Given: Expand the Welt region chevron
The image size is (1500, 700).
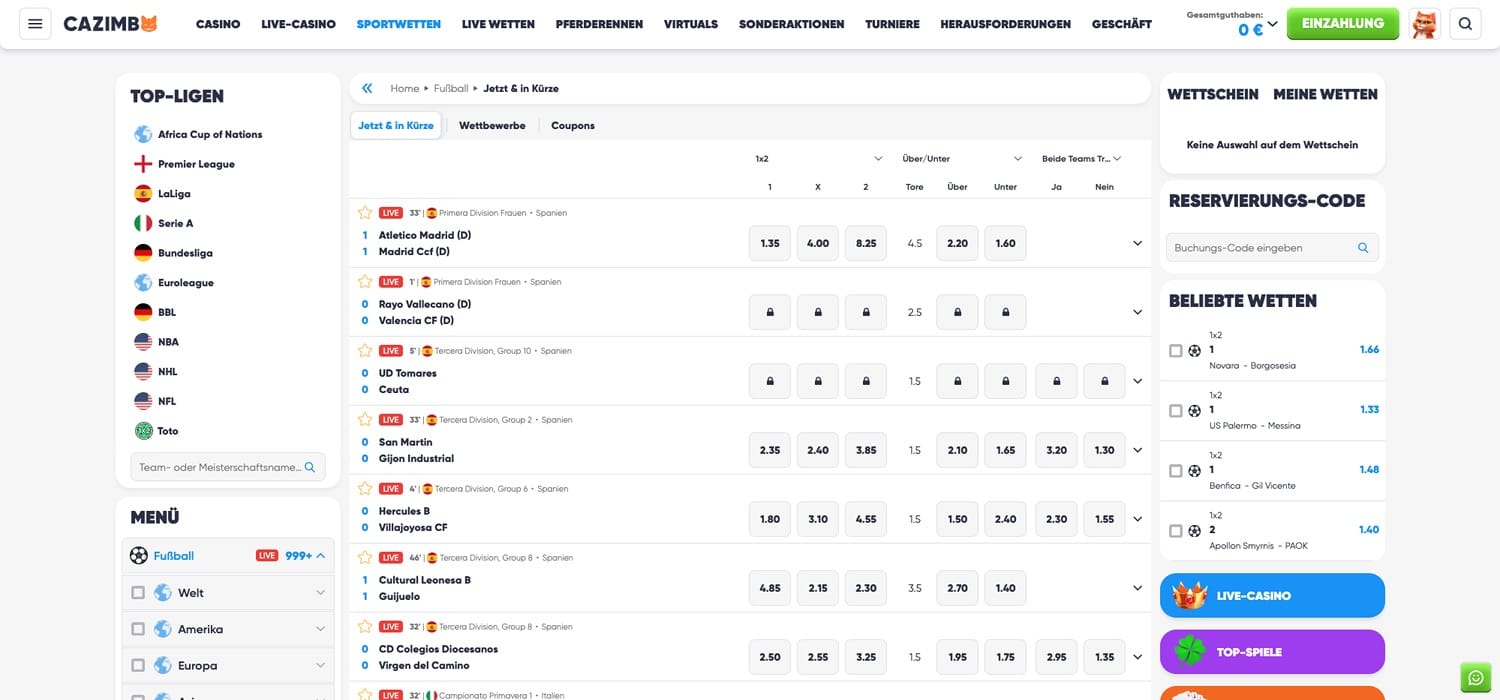Looking at the screenshot, I should (321, 593).
